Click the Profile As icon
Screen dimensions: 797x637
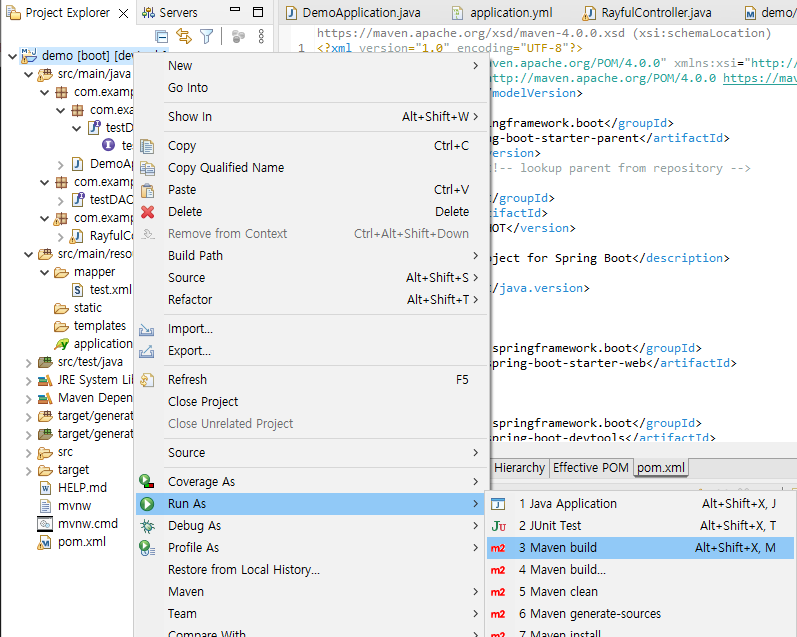147,548
